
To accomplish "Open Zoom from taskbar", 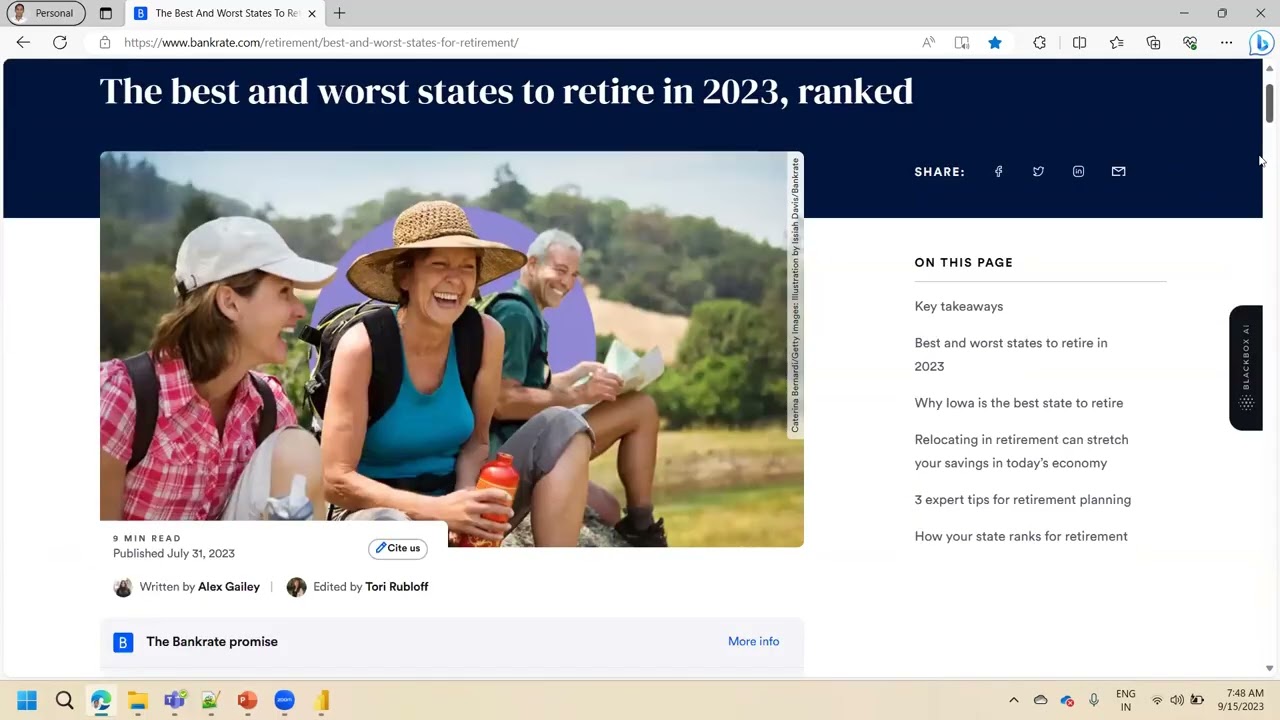I will 285,700.
